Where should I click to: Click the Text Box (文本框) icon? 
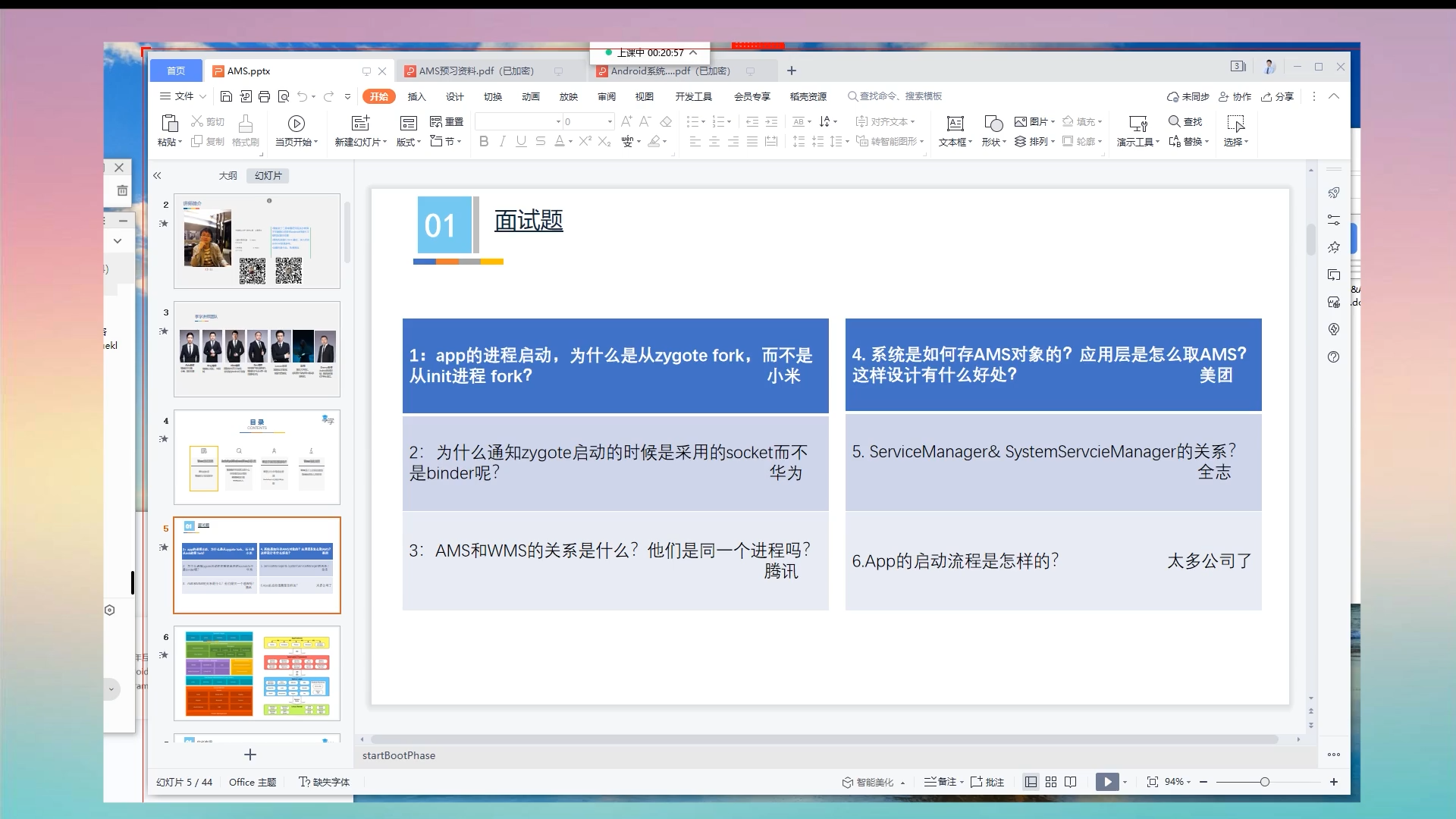click(x=955, y=124)
